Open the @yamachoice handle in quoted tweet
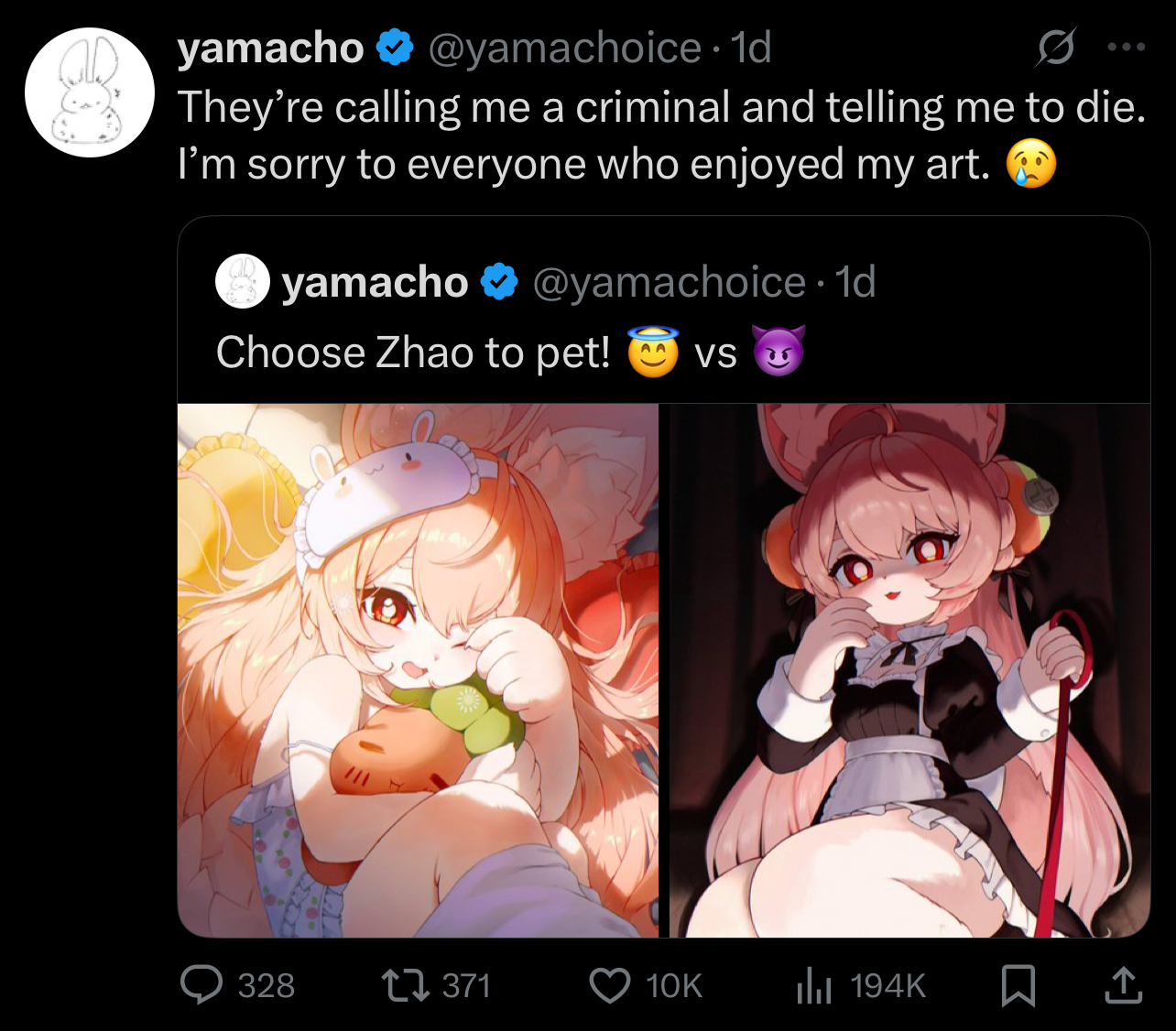1176x1031 pixels. point(669,282)
